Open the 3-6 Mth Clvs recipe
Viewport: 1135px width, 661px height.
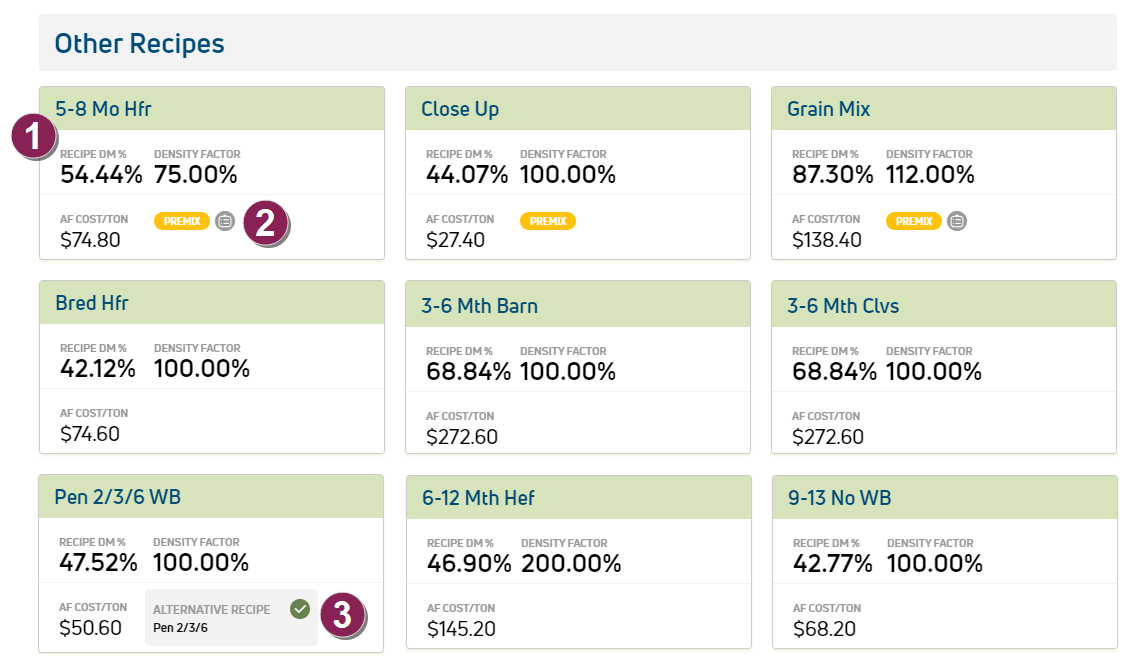point(843,305)
